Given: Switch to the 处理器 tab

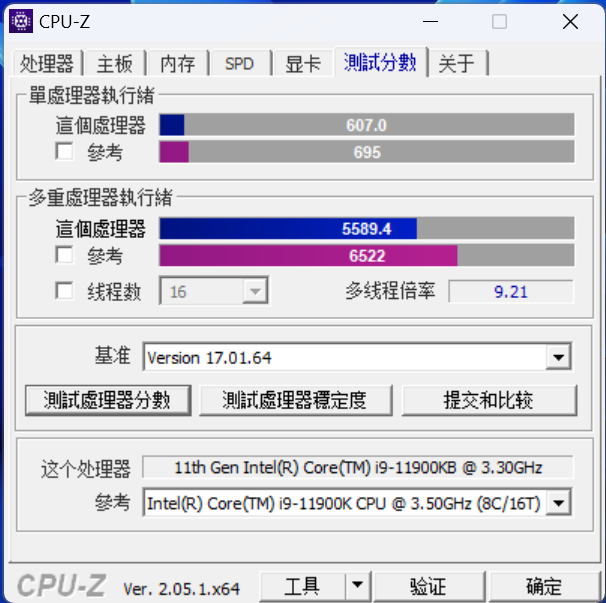Looking at the screenshot, I should [47, 63].
